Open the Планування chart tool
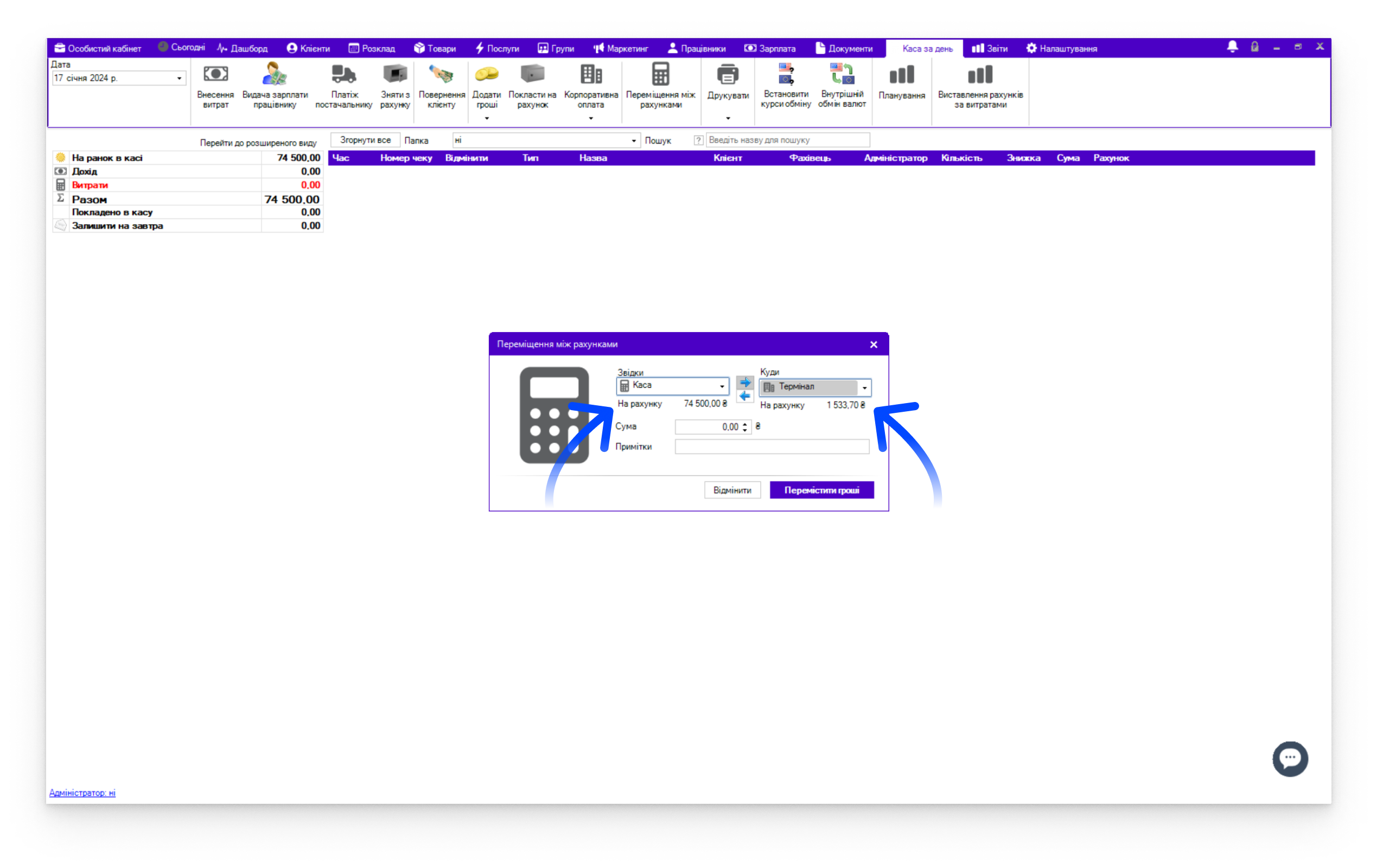Screen dimensions: 1389x868 click(x=902, y=83)
